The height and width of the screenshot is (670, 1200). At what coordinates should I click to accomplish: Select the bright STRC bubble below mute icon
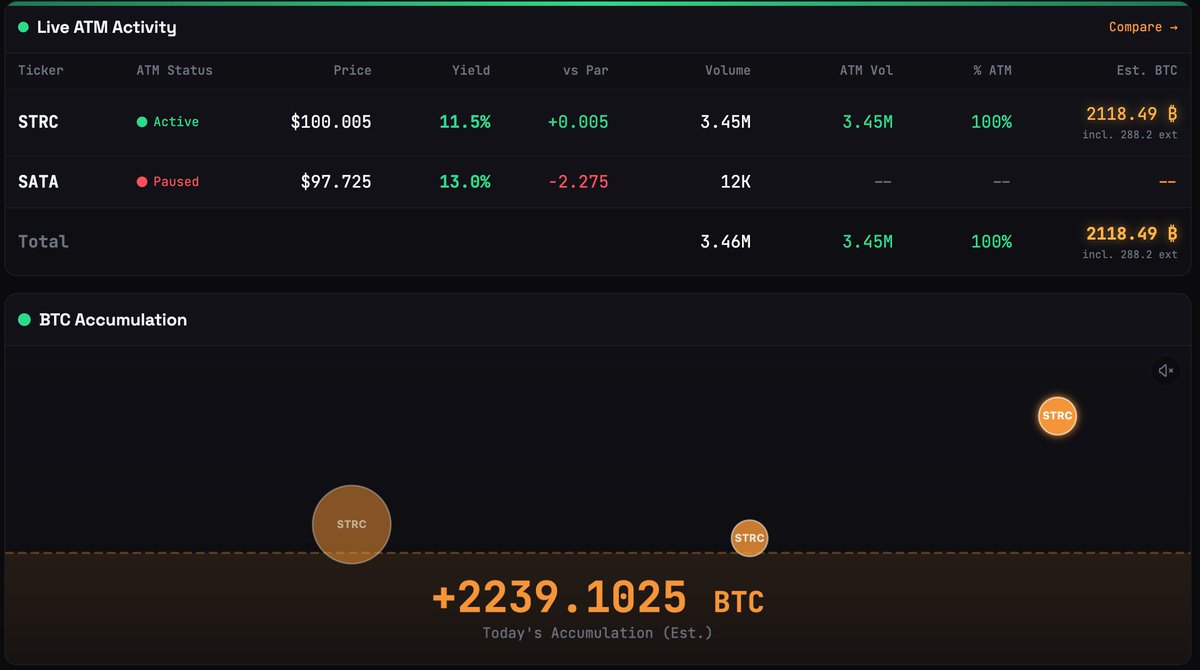(x=1057, y=416)
